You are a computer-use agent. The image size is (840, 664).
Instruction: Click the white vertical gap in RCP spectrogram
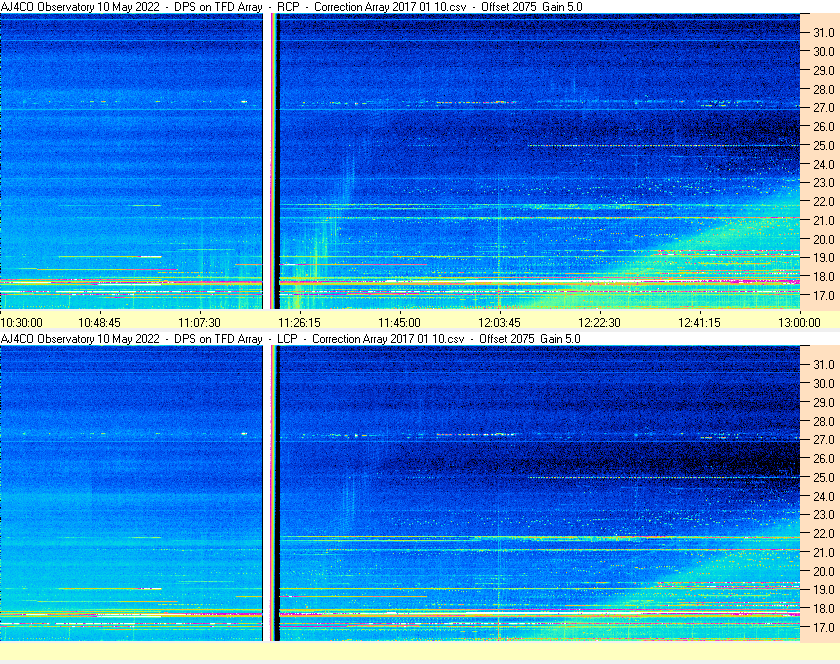tap(266, 161)
